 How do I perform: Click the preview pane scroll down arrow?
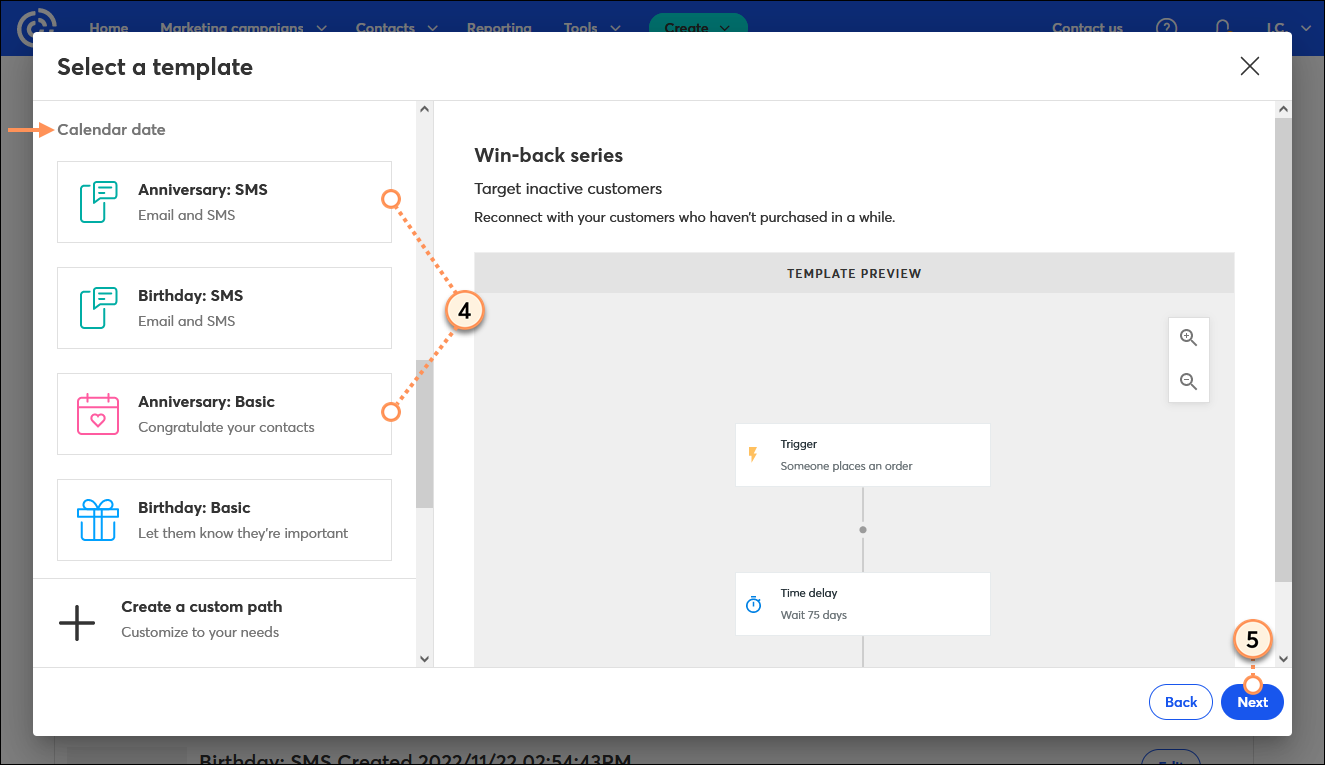click(1284, 659)
